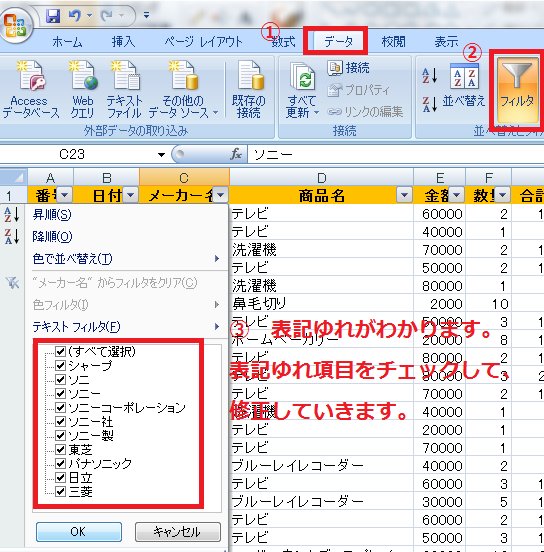Viewport: 544px width, 552px height.
Task: Sort descending with Z-A ribbon icon
Action: 430,104
